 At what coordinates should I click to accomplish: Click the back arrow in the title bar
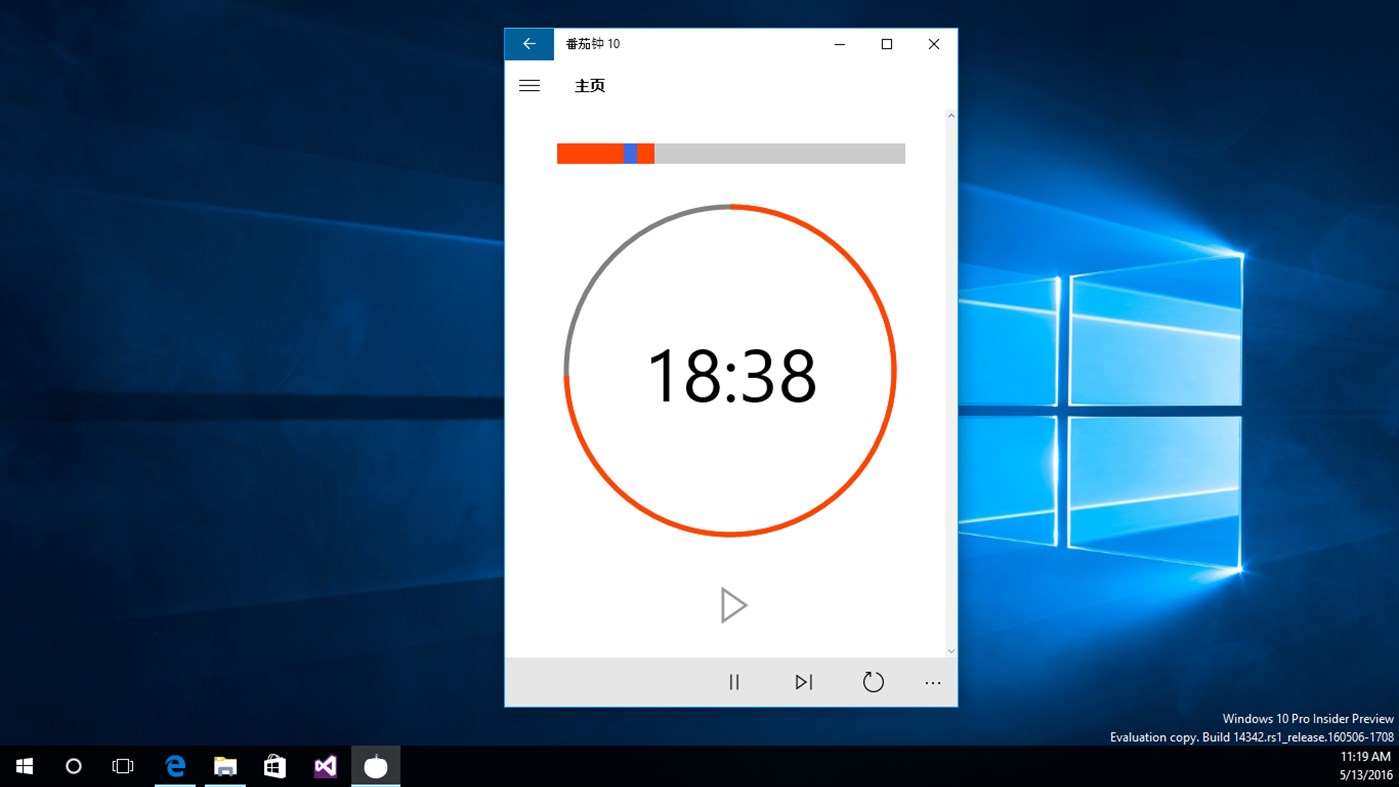529,43
